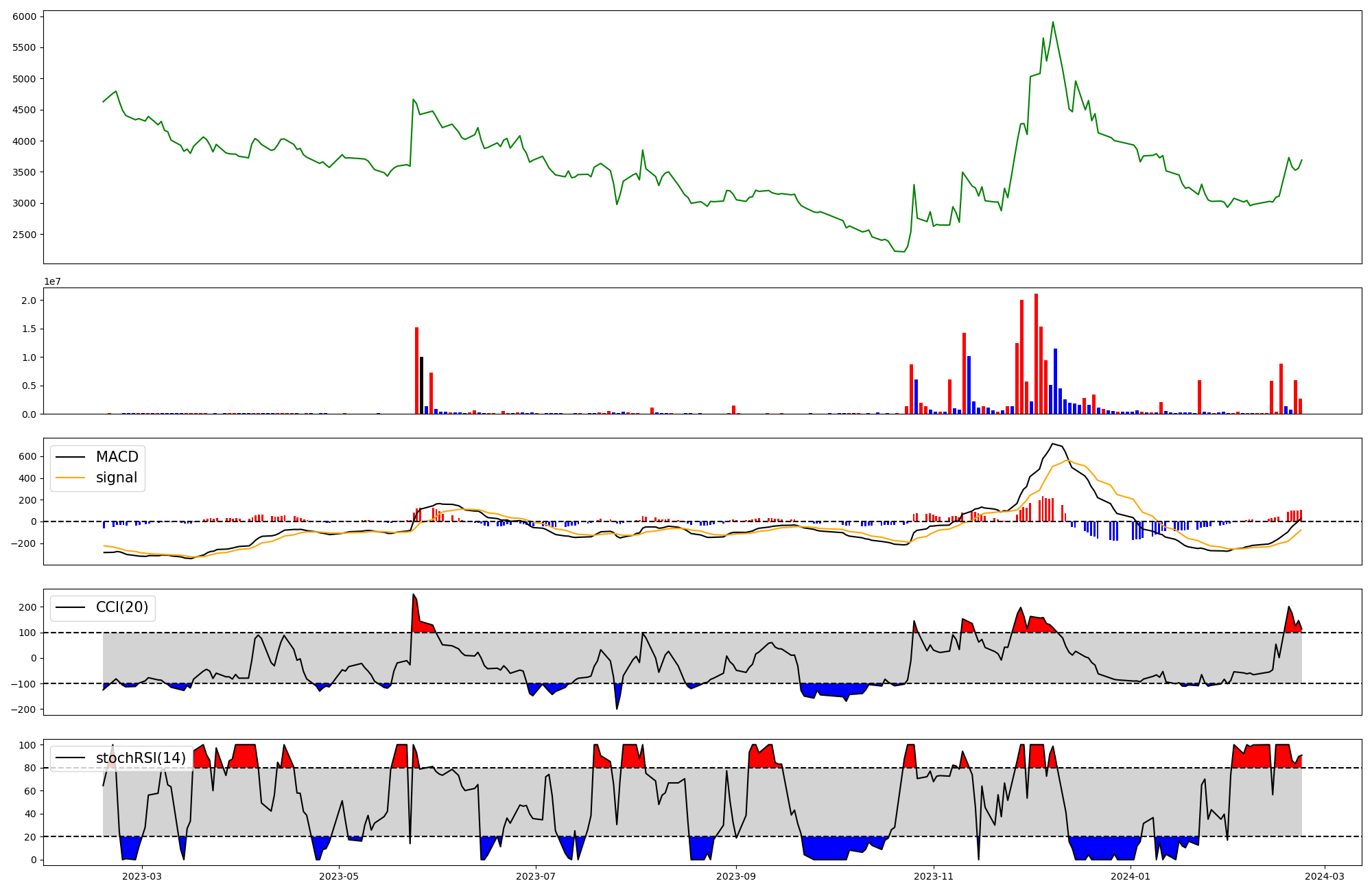Screen dimensions: 1372x892
Task: Click the 2024-01 x-axis tick label
Action: pos(1130,876)
